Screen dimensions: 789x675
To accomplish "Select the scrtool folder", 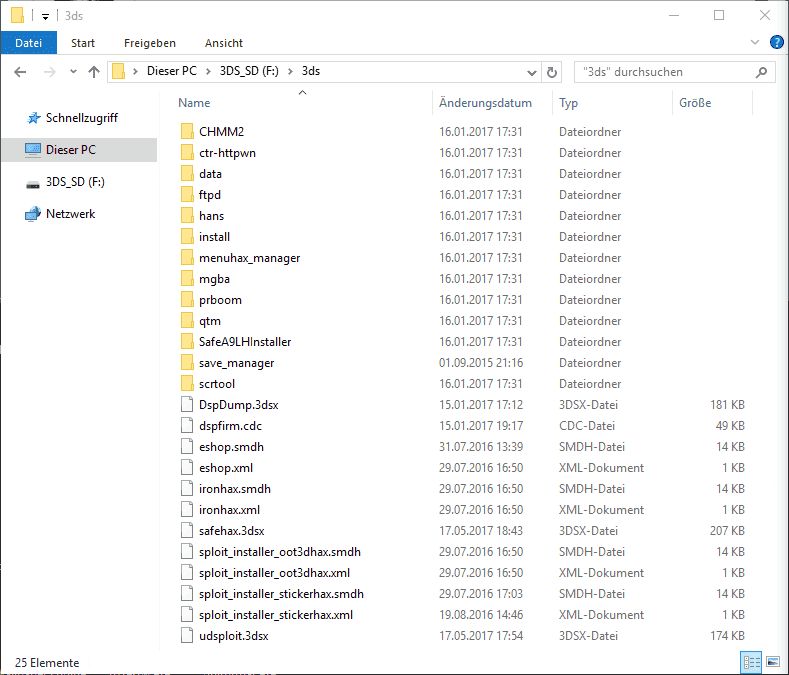I will [x=217, y=384].
